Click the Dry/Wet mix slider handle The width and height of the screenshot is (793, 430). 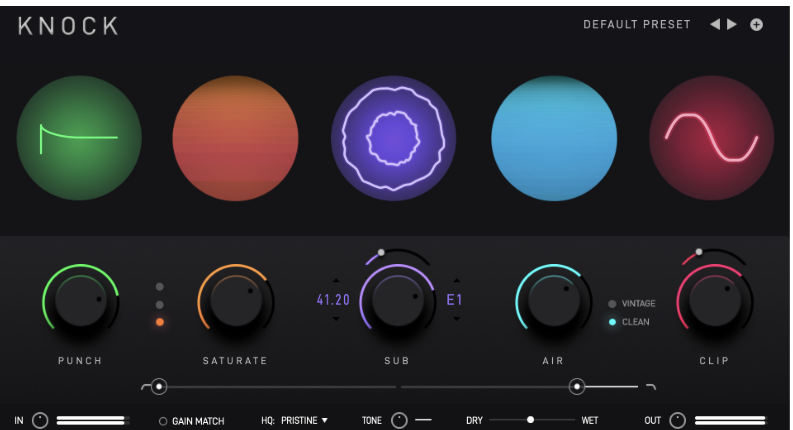coord(530,420)
